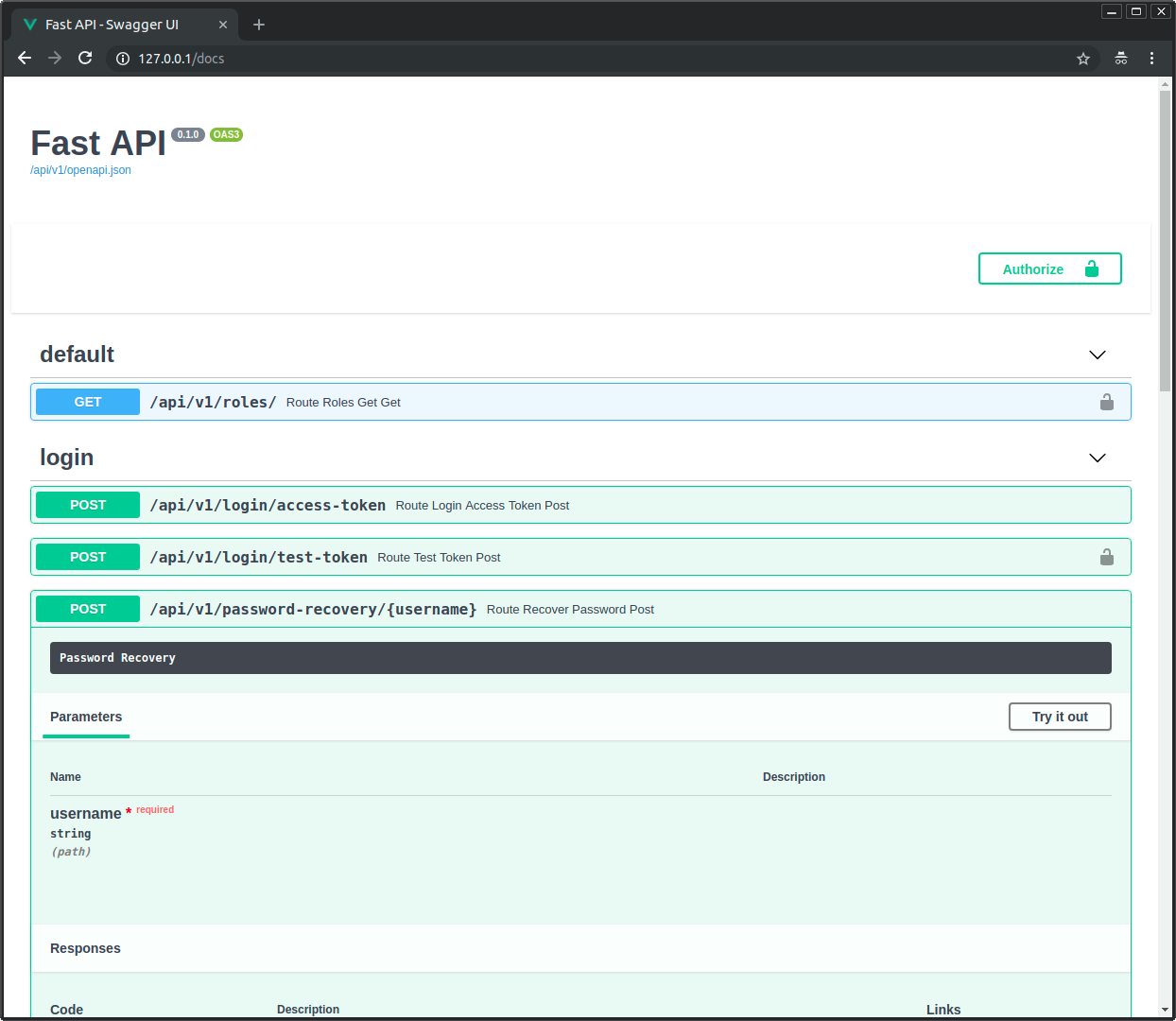Click the padlock on the test-token endpoint
Screen dimensions: 1176x1021
point(1106,557)
